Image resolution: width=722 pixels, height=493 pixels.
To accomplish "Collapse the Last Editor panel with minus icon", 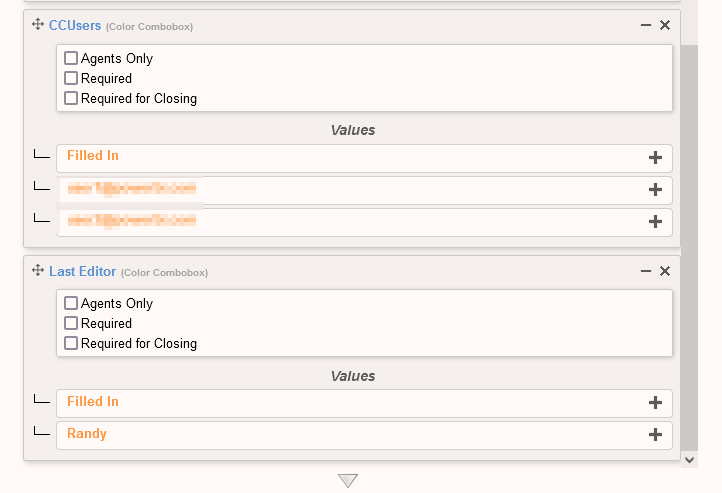I will point(646,271).
